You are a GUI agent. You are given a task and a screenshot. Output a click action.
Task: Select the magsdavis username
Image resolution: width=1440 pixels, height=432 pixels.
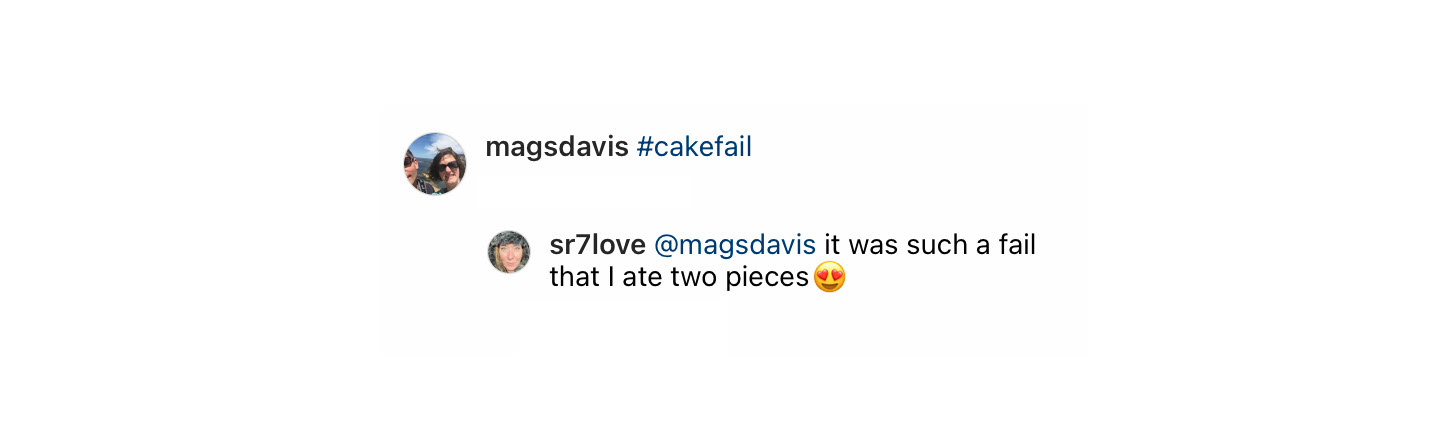tap(557, 147)
